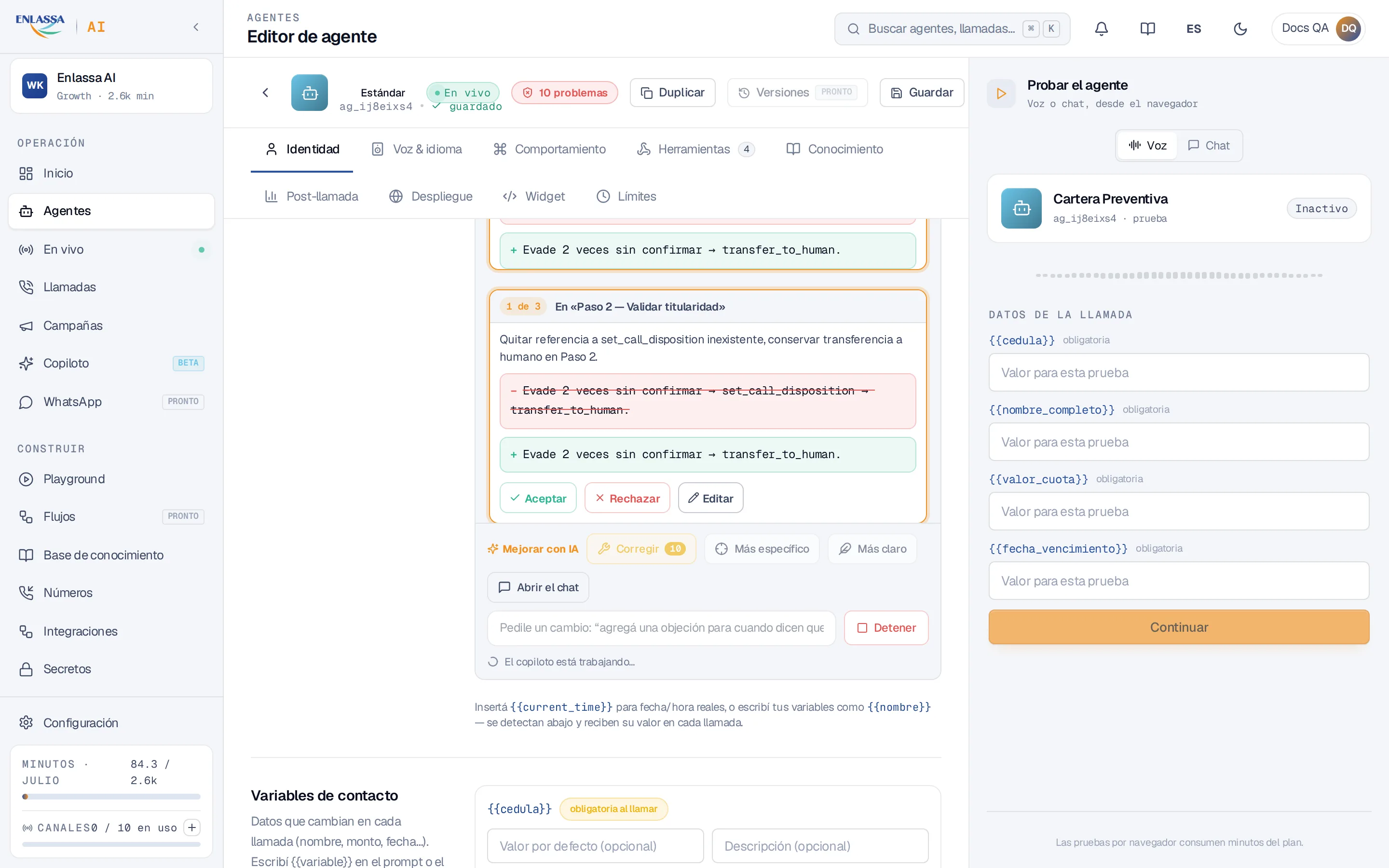Click the Aceptar suggestion button
Image resolution: width=1389 pixels, height=868 pixels.
pyautogui.click(x=538, y=498)
